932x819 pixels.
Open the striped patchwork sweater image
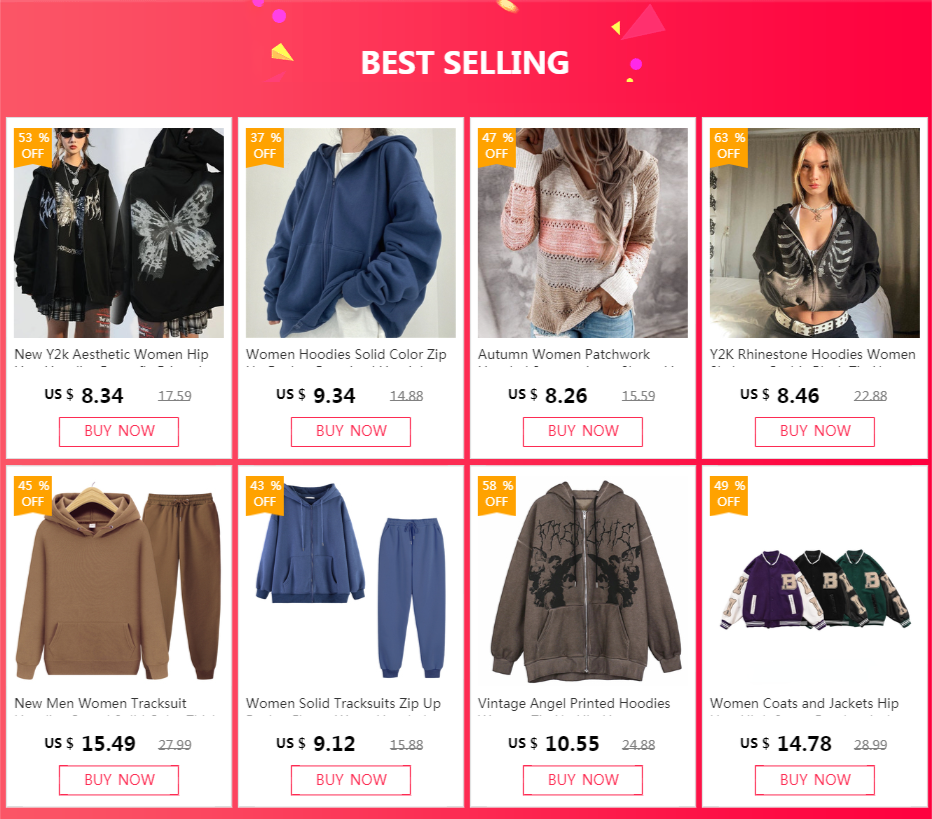click(582, 233)
